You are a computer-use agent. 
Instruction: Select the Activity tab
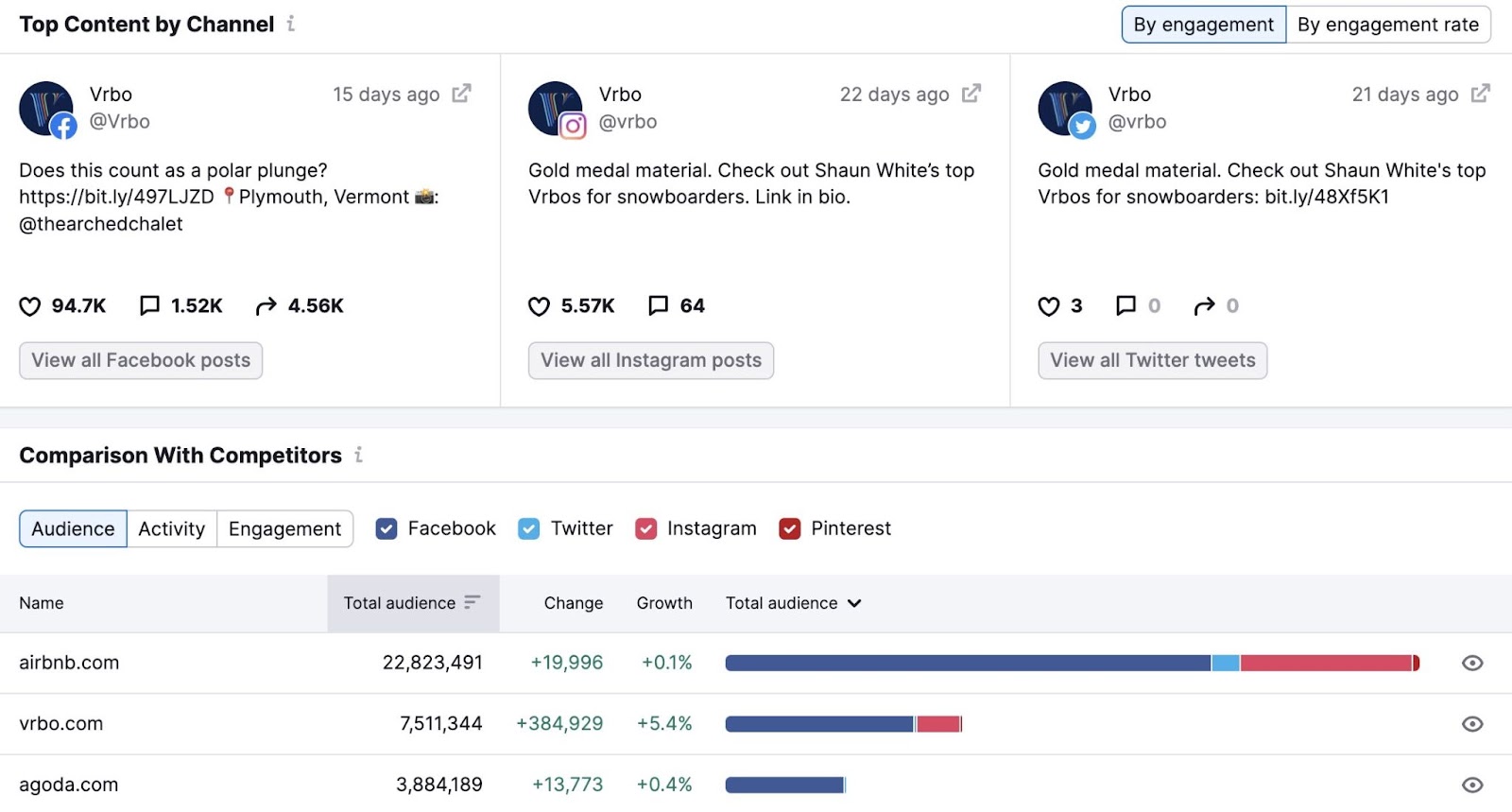pos(171,528)
